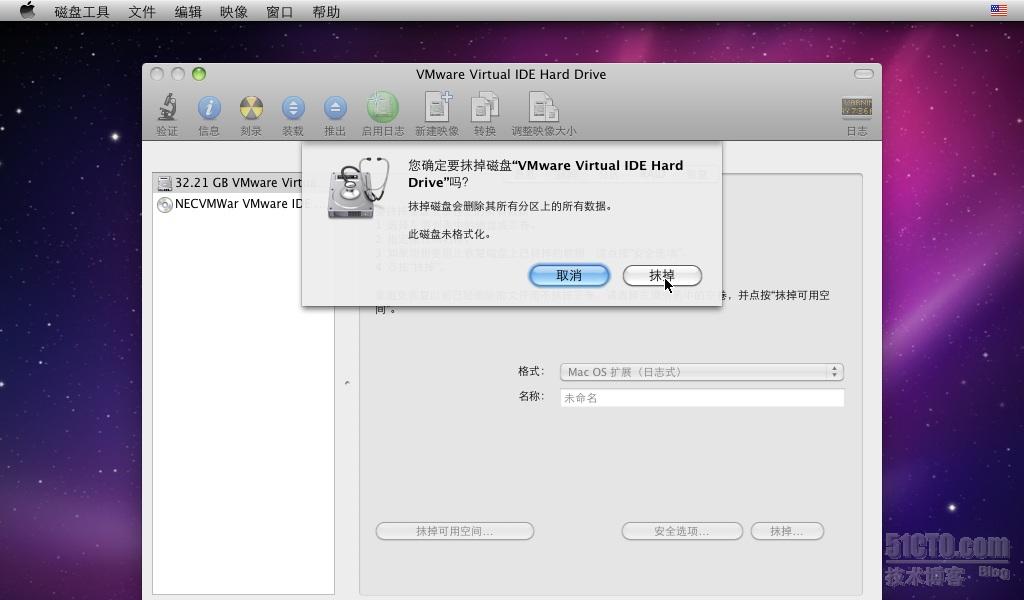This screenshot has height=600, width=1024.
Task: Click 取消 to cancel the erase
Action: [569, 276]
